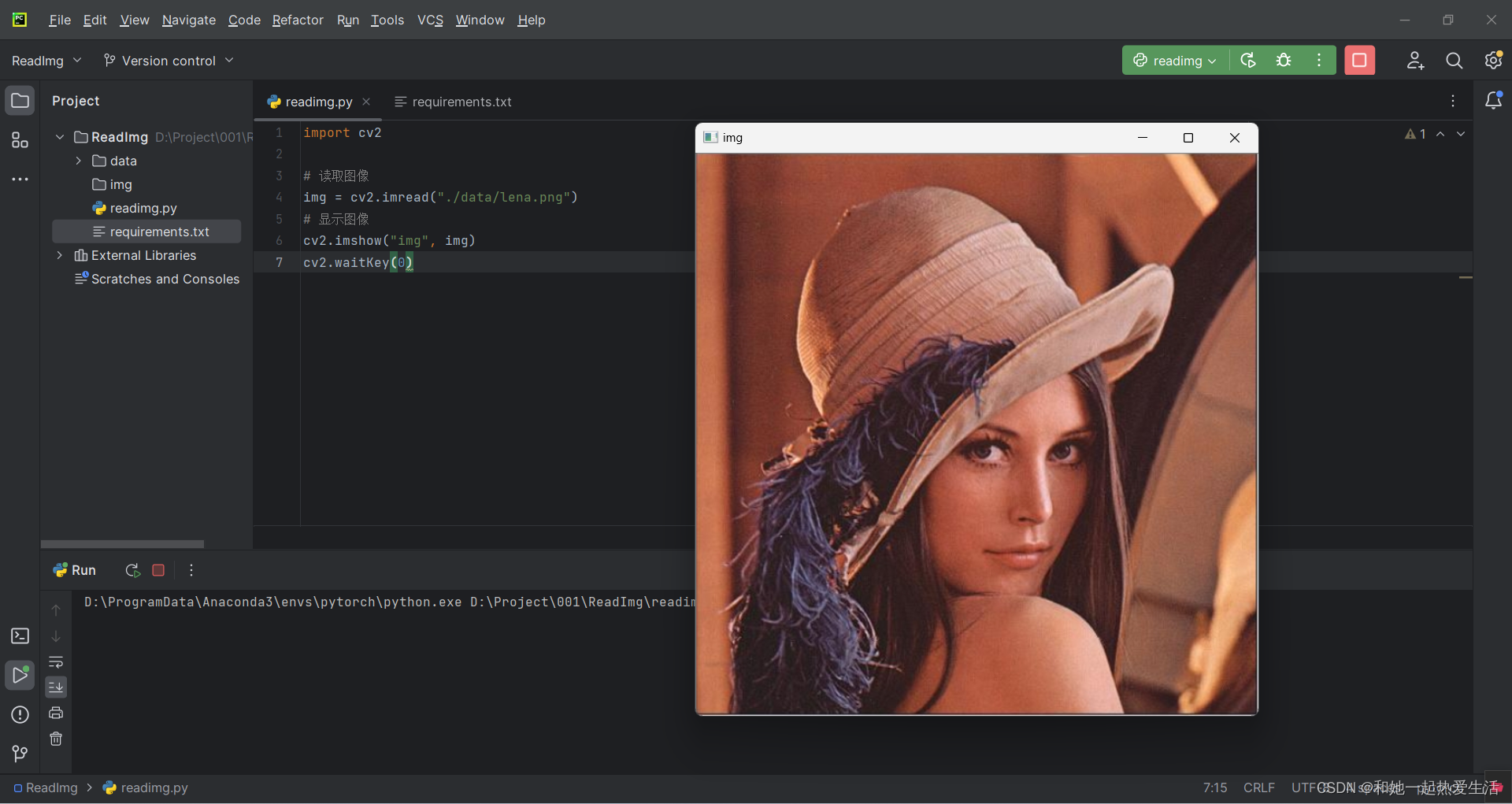Move down the stack trace arrow
Viewport: 1512px width, 804px height.
56,636
